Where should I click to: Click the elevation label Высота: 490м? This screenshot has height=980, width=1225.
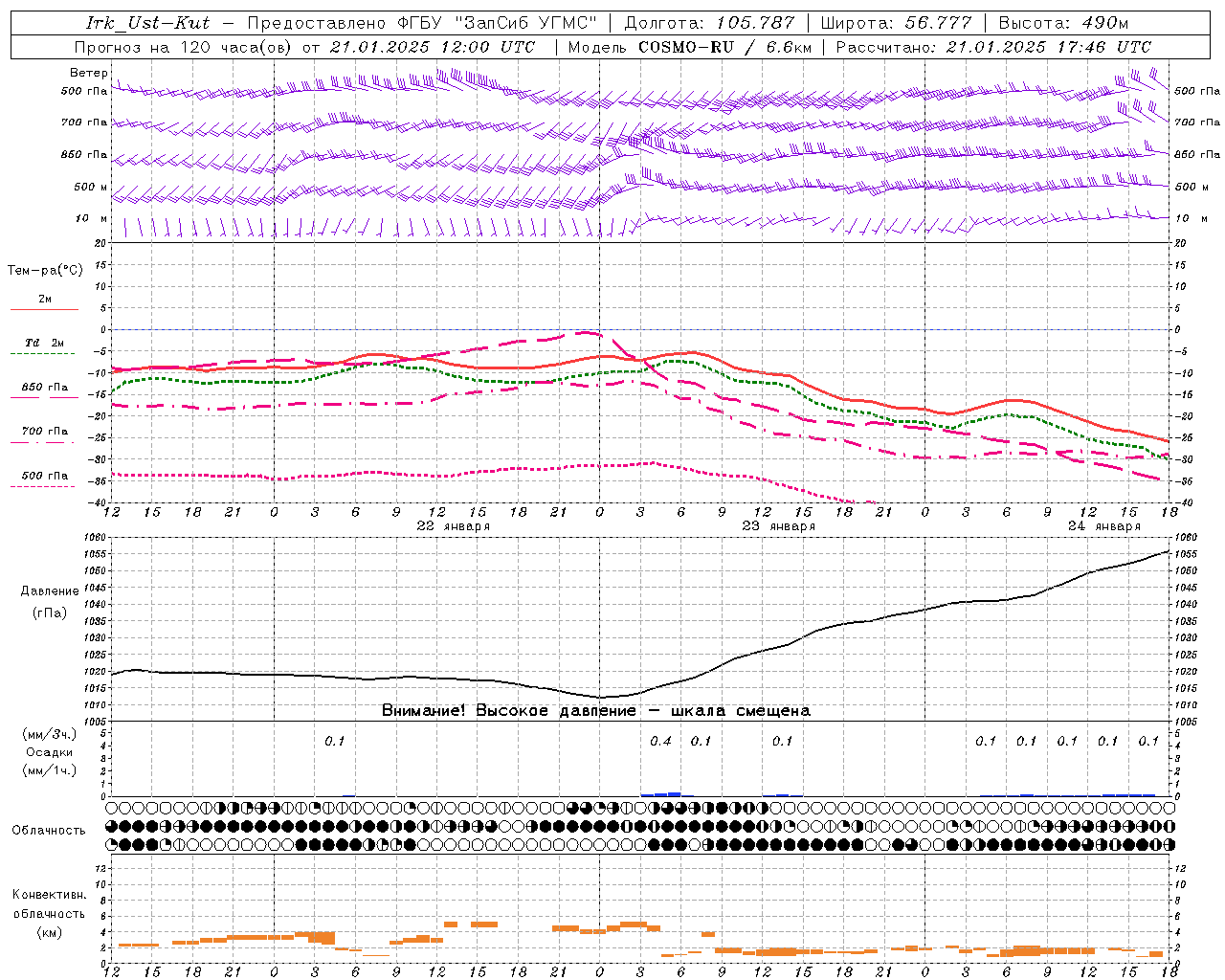click(1063, 23)
